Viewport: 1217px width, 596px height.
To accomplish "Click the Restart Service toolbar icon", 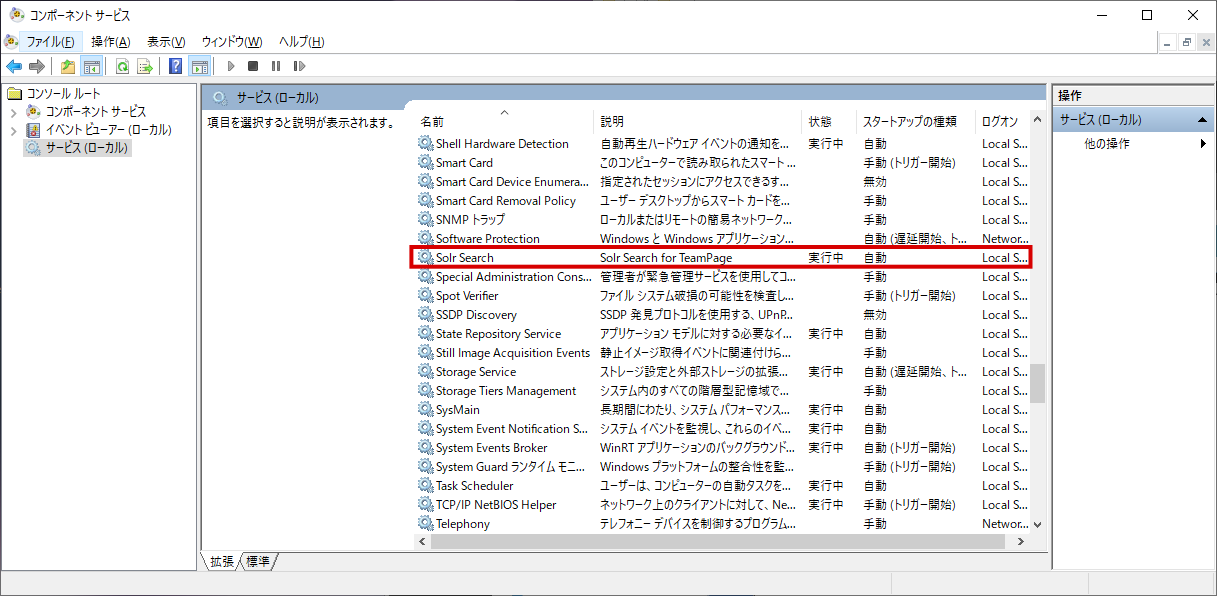I will point(299,67).
